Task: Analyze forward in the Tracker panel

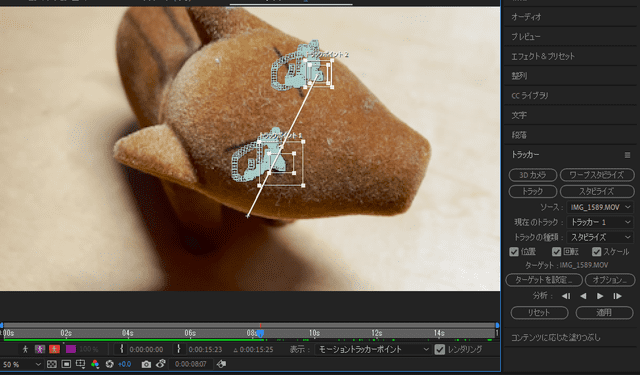Action: click(x=600, y=296)
